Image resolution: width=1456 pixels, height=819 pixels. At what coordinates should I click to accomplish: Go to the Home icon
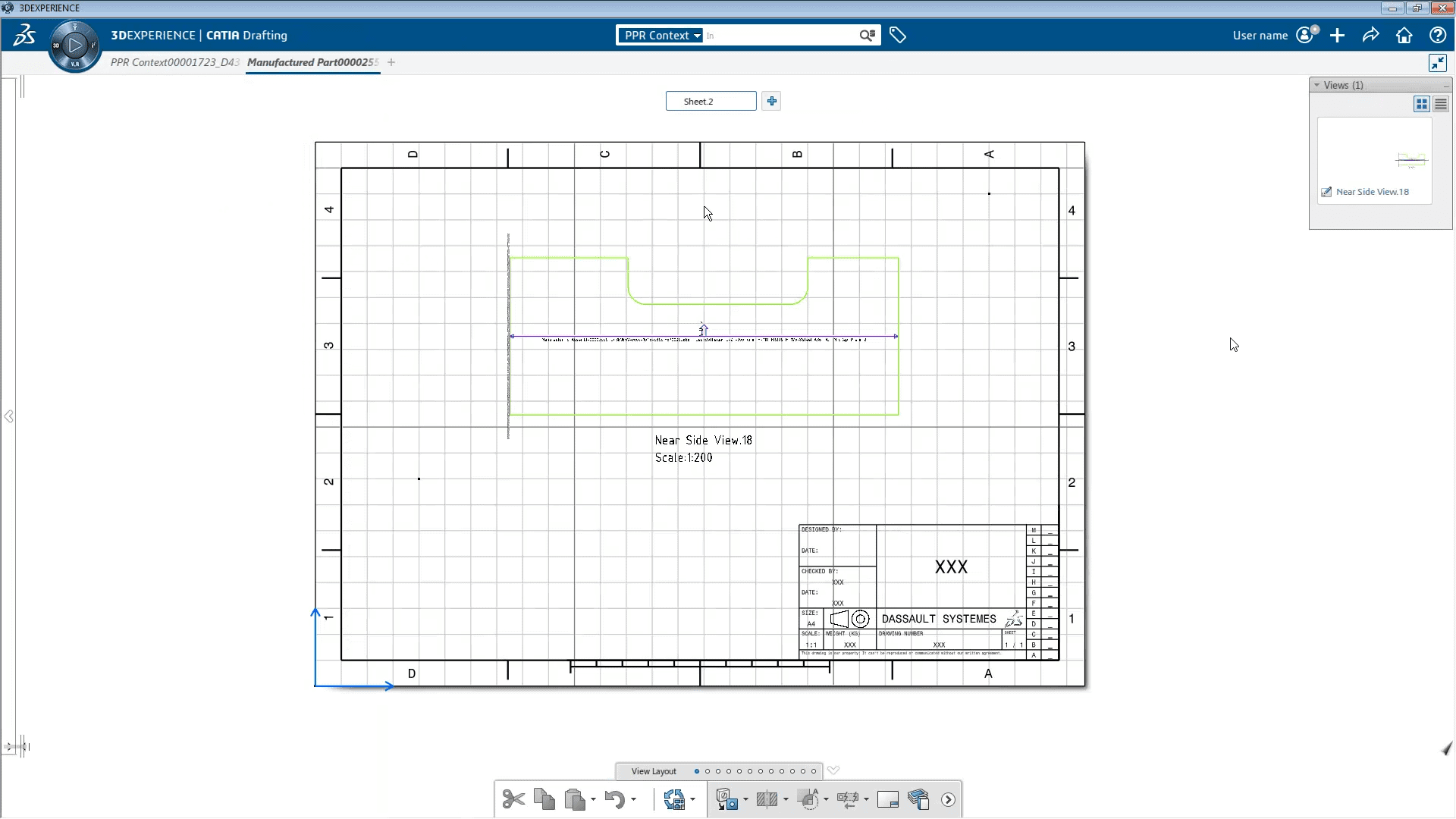1404,36
